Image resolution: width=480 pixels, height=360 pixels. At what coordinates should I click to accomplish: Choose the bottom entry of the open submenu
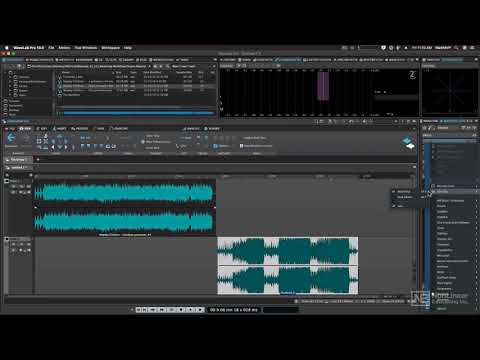(409, 206)
